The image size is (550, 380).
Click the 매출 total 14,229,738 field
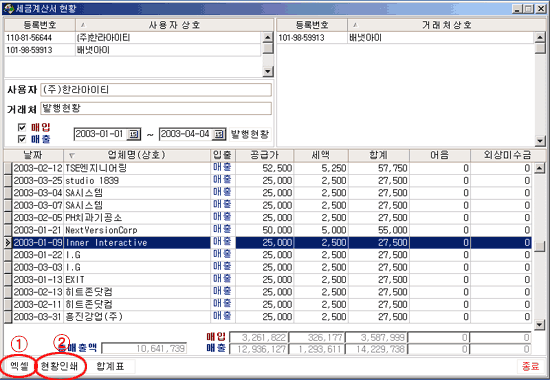[376, 349]
